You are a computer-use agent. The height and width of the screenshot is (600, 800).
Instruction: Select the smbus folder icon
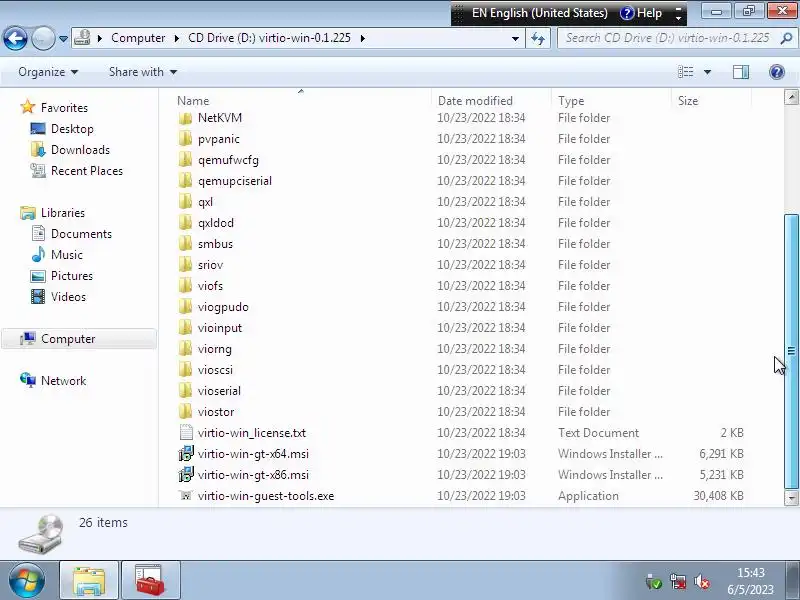tap(185, 243)
